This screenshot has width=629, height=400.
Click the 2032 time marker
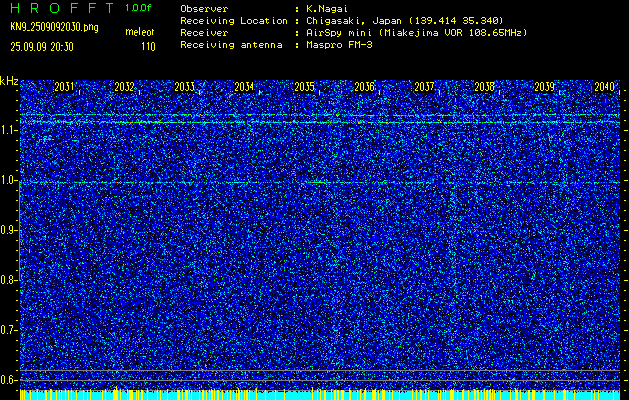click(124, 87)
